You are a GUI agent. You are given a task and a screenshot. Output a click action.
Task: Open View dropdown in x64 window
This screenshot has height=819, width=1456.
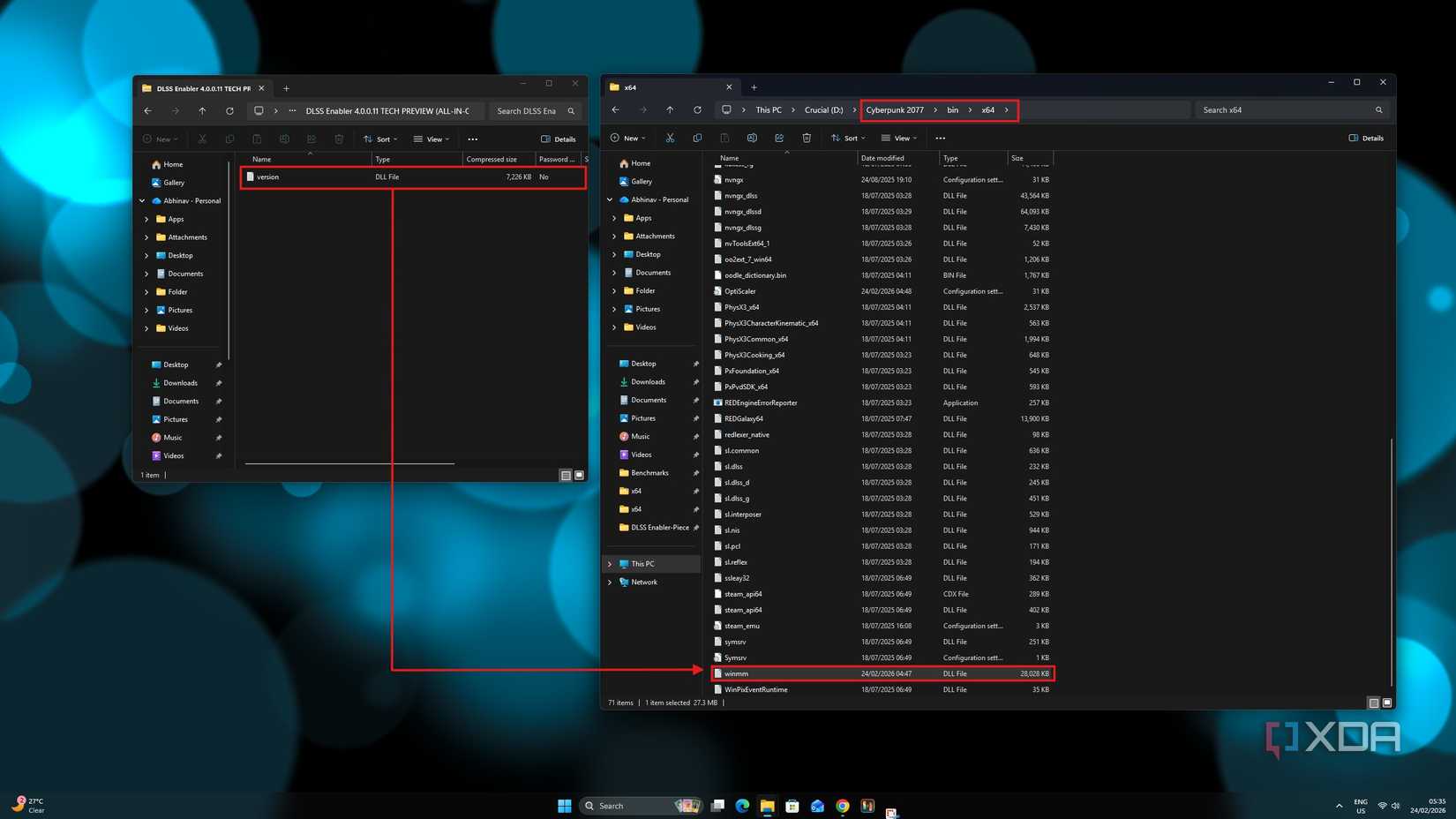coord(899,139)
